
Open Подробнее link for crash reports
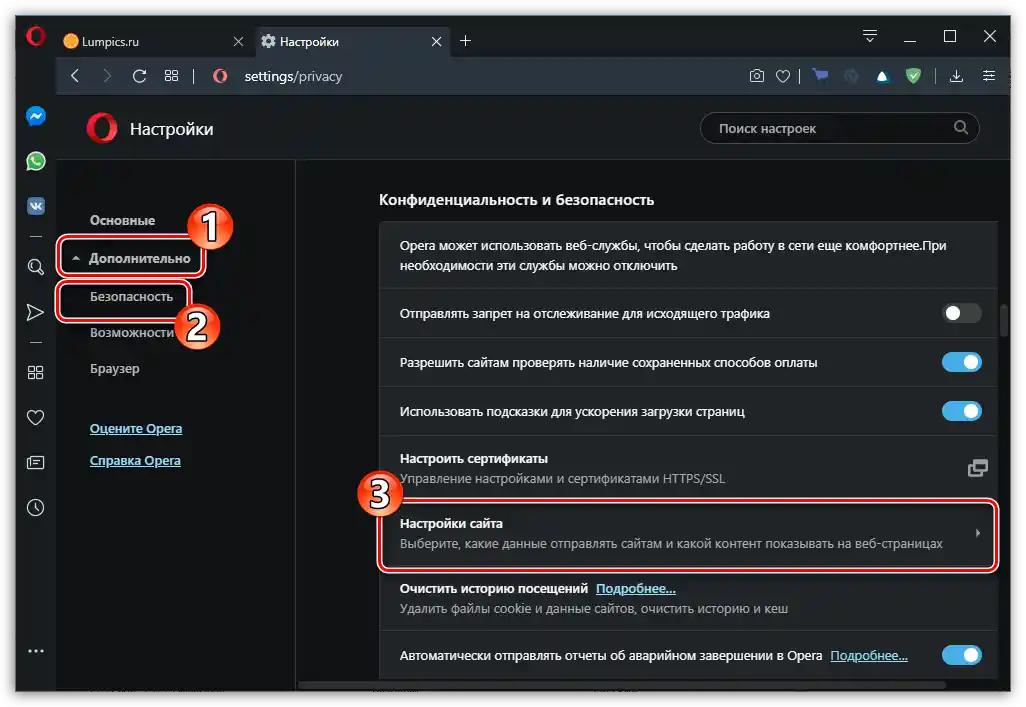869,655
